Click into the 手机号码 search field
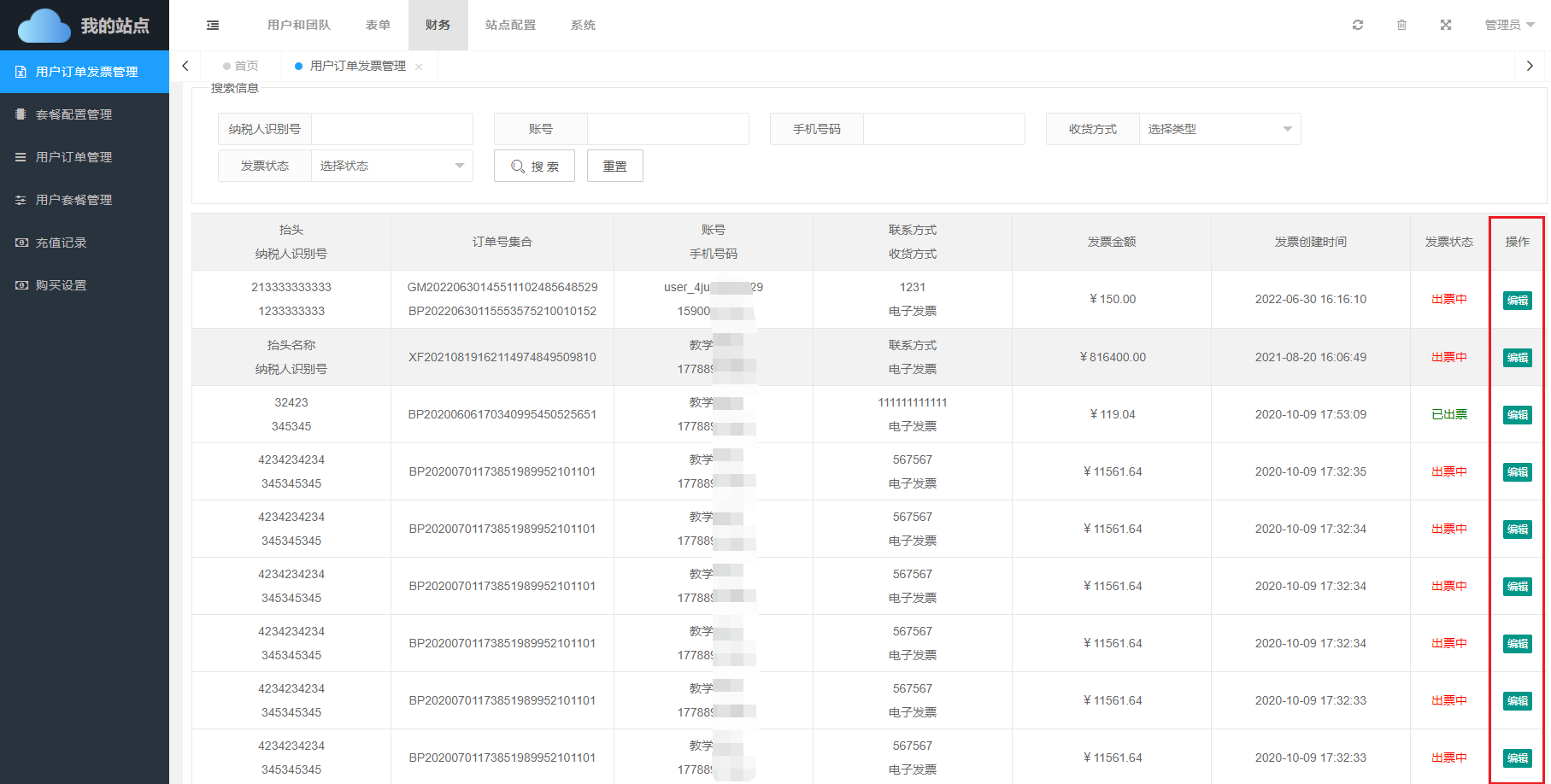Image resolution: width=1551 pixels, height=784 pixels. [943, 129]
